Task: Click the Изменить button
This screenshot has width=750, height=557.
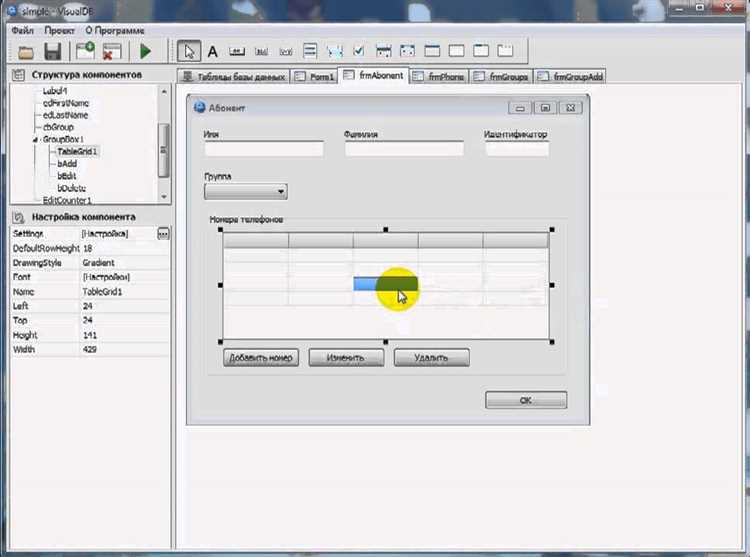Action: tap(346, 358)
